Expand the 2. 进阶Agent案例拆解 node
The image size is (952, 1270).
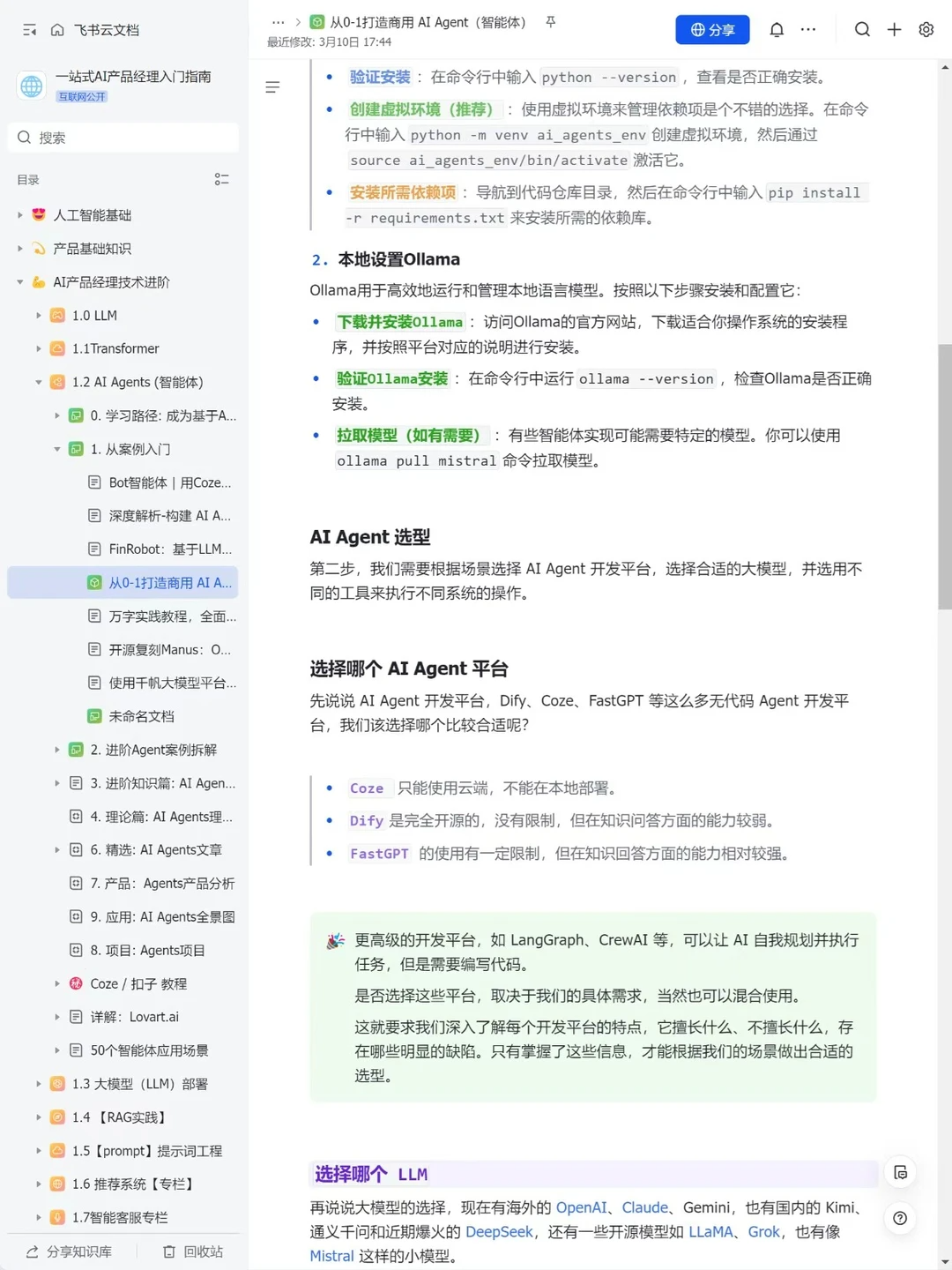57,750
